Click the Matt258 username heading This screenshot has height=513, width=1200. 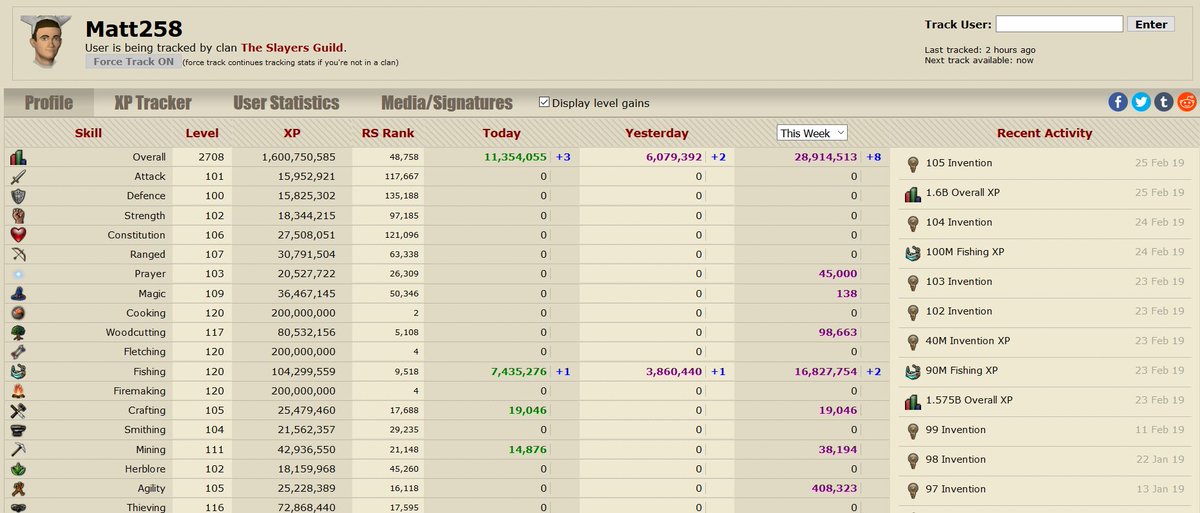click(134, 28)
